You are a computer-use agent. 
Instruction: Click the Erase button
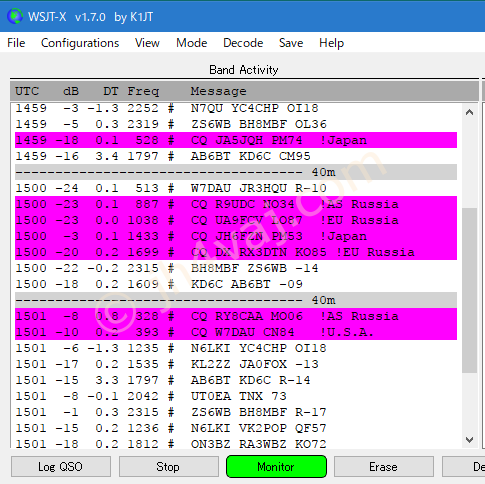click(x=384, y=467)
